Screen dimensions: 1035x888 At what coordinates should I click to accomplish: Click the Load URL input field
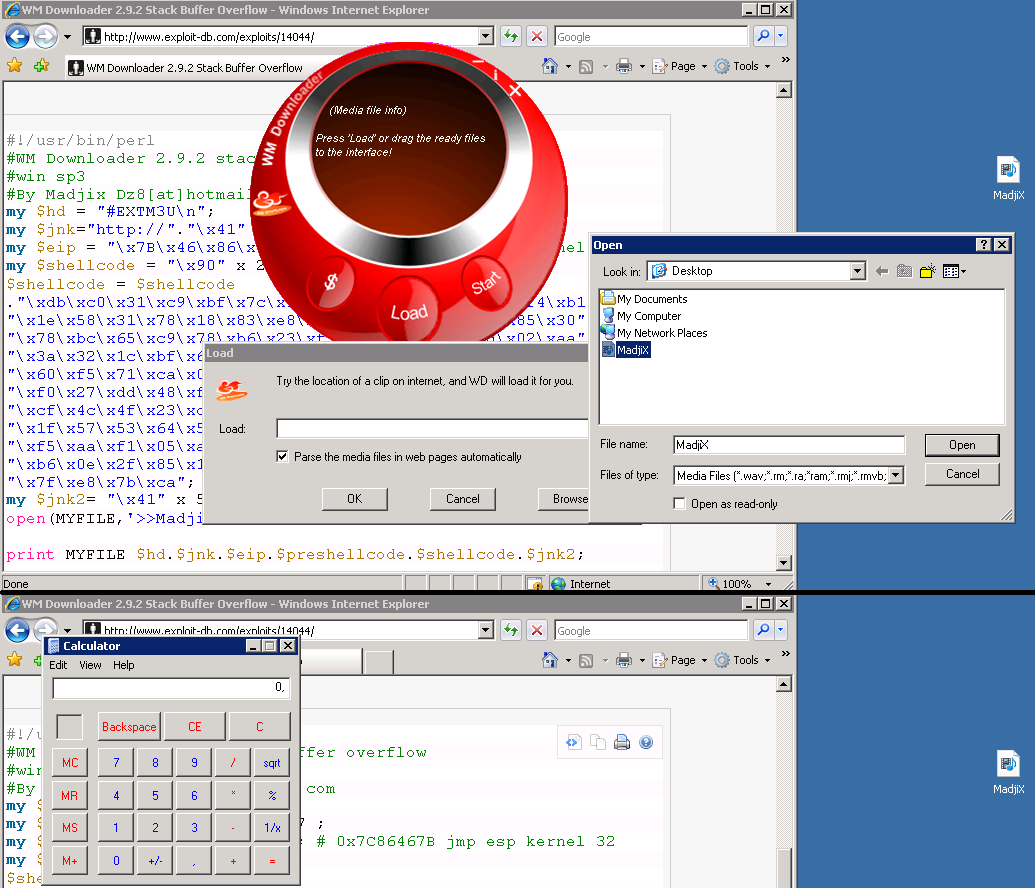[x=432, y=428]
